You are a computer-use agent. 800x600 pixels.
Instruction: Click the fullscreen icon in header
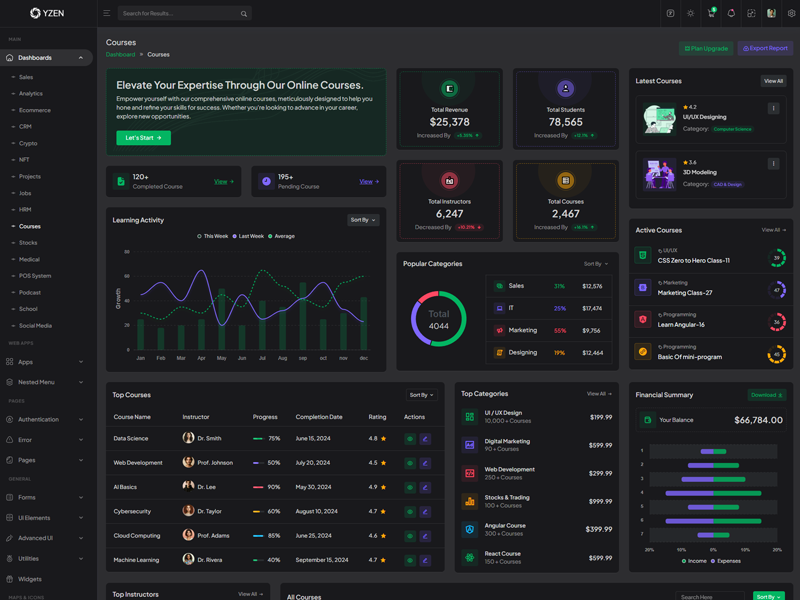tap(751, 14)
